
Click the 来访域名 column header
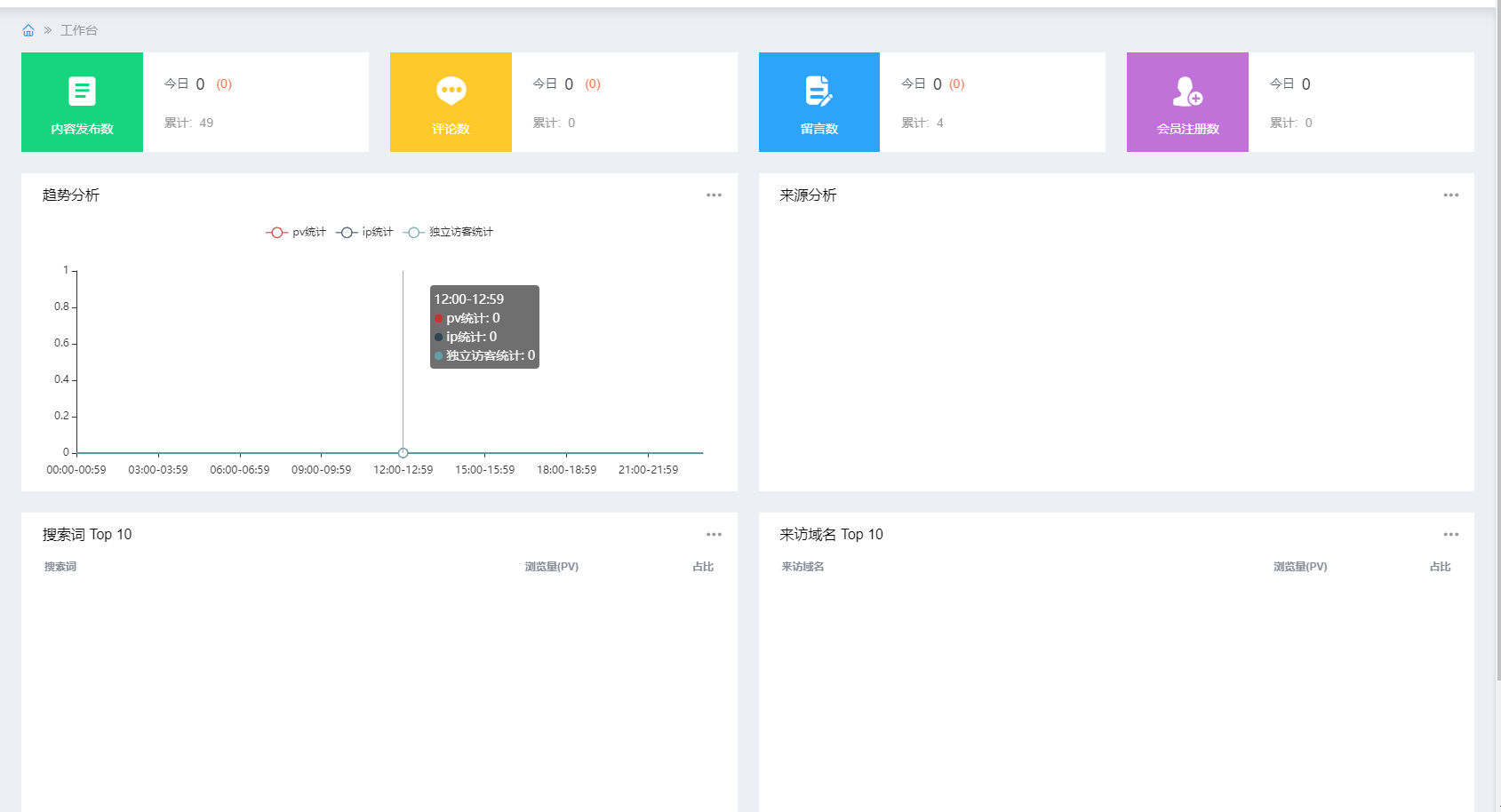802,567
